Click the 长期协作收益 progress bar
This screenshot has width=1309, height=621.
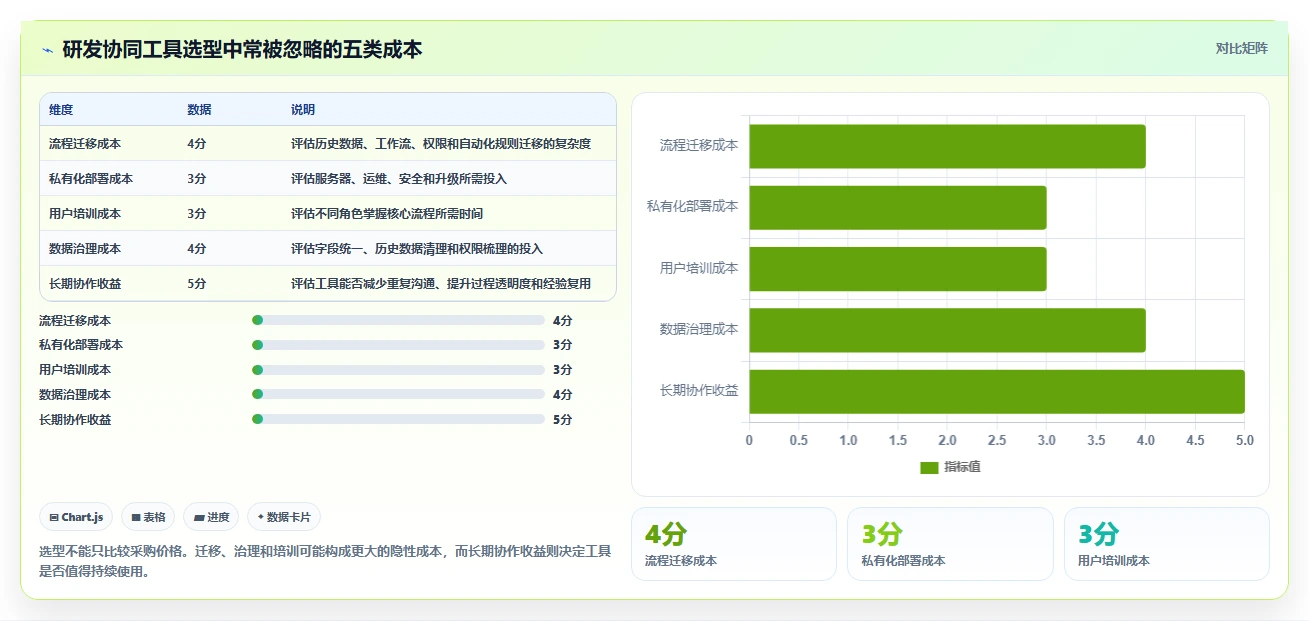pyautogui.click(x=398, y=419)
